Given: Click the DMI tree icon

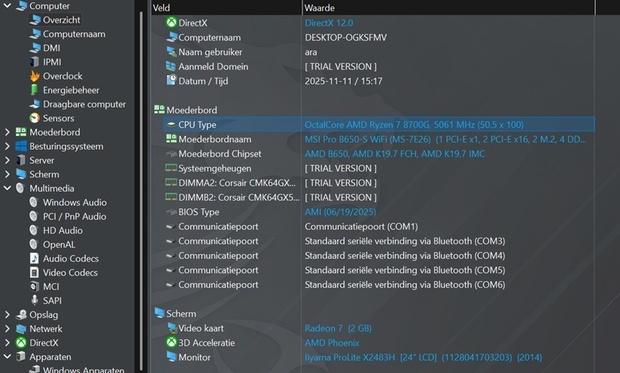Looking at the screenshot, I should pyautogui.click(x=35, y=48).
